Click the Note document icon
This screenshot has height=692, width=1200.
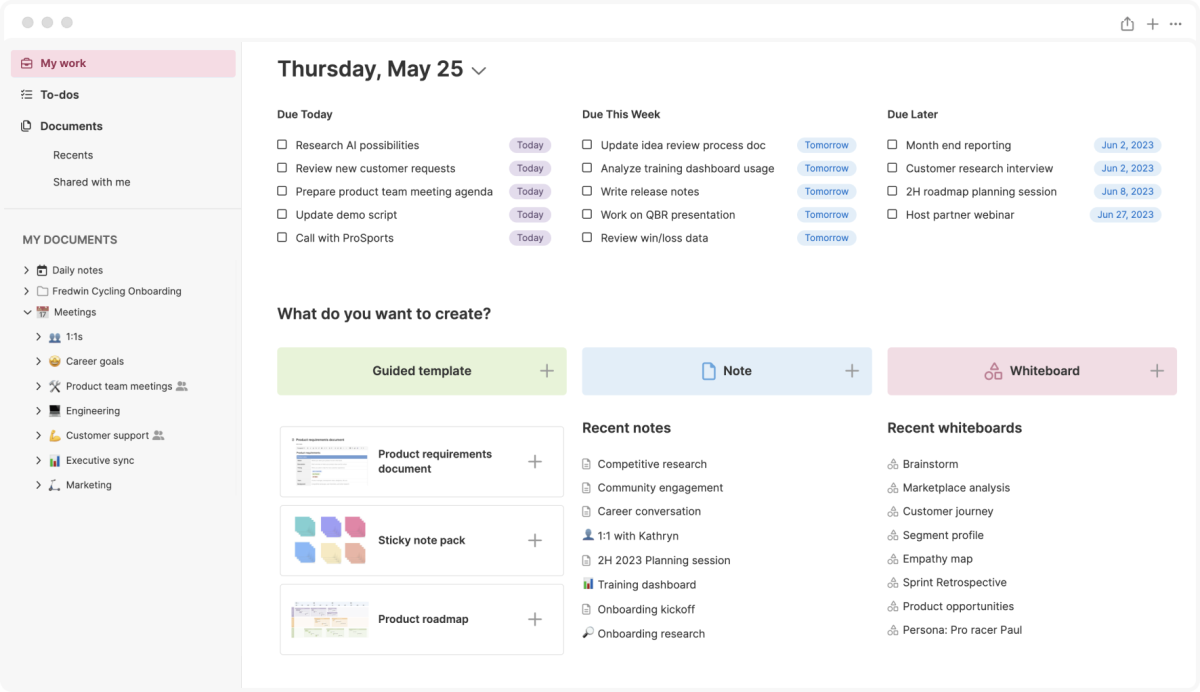[x=708, y=371]
